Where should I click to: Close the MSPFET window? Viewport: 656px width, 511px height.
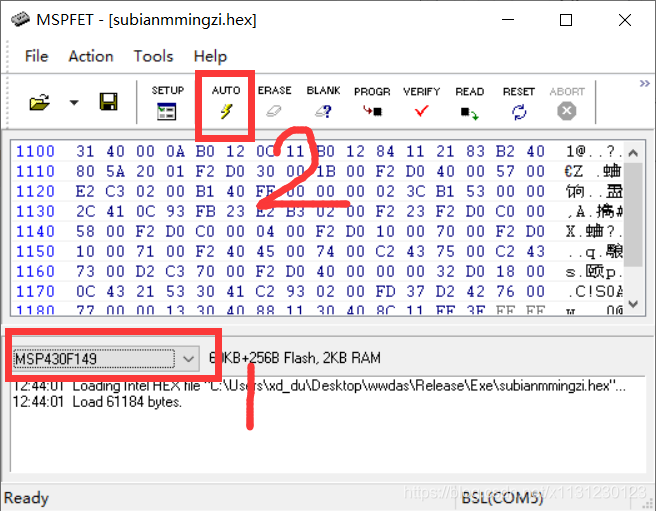tap(625, 20)
